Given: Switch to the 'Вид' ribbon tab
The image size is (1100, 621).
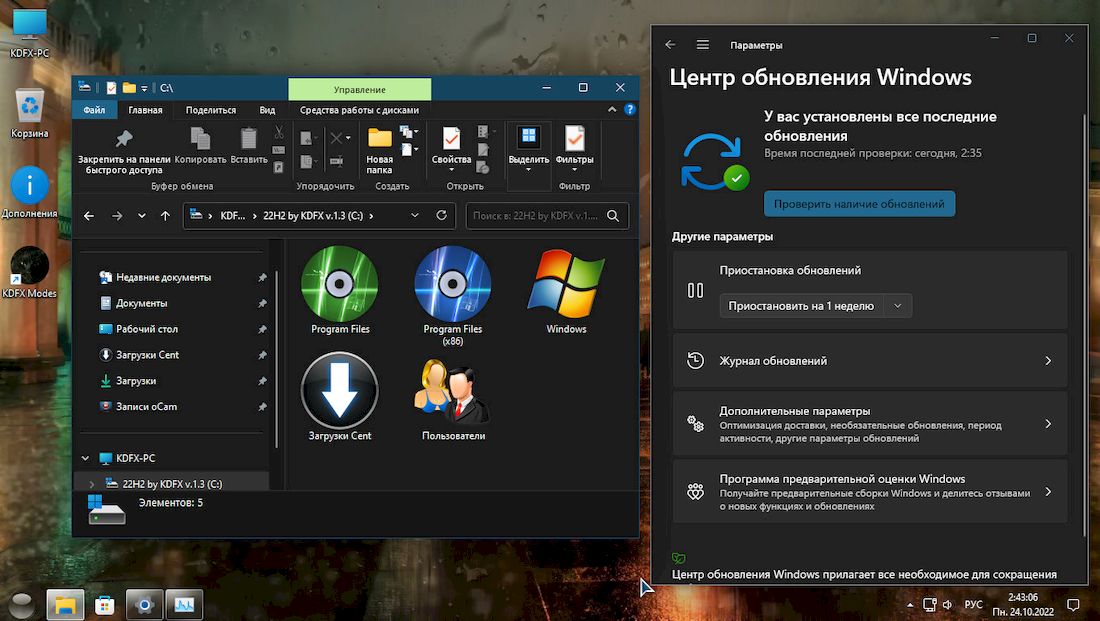Looking at the screenshot, I should [x=267, y=110].
